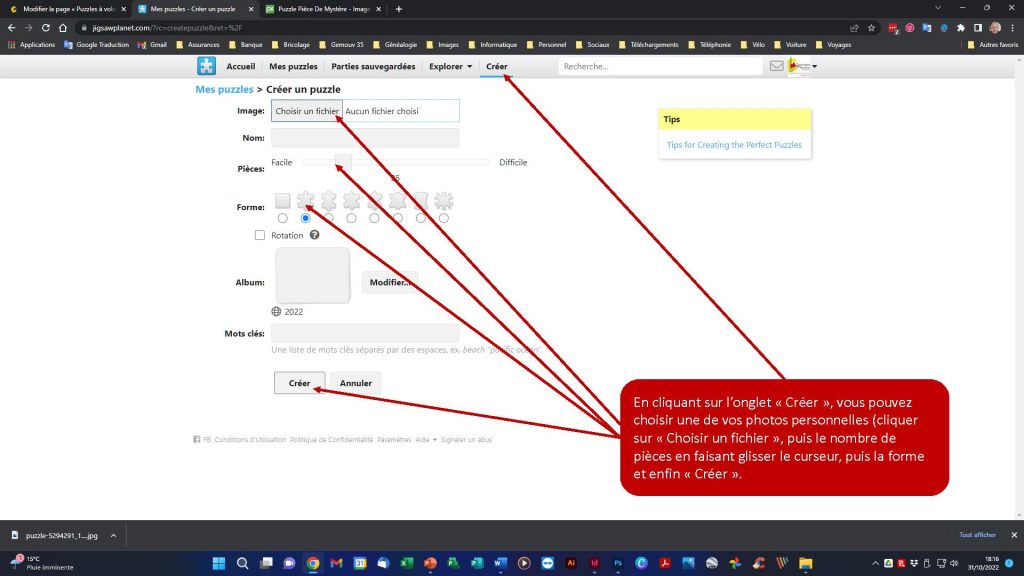
Task: Click the pieces difficulty slider handle
Action: point(343,162)
